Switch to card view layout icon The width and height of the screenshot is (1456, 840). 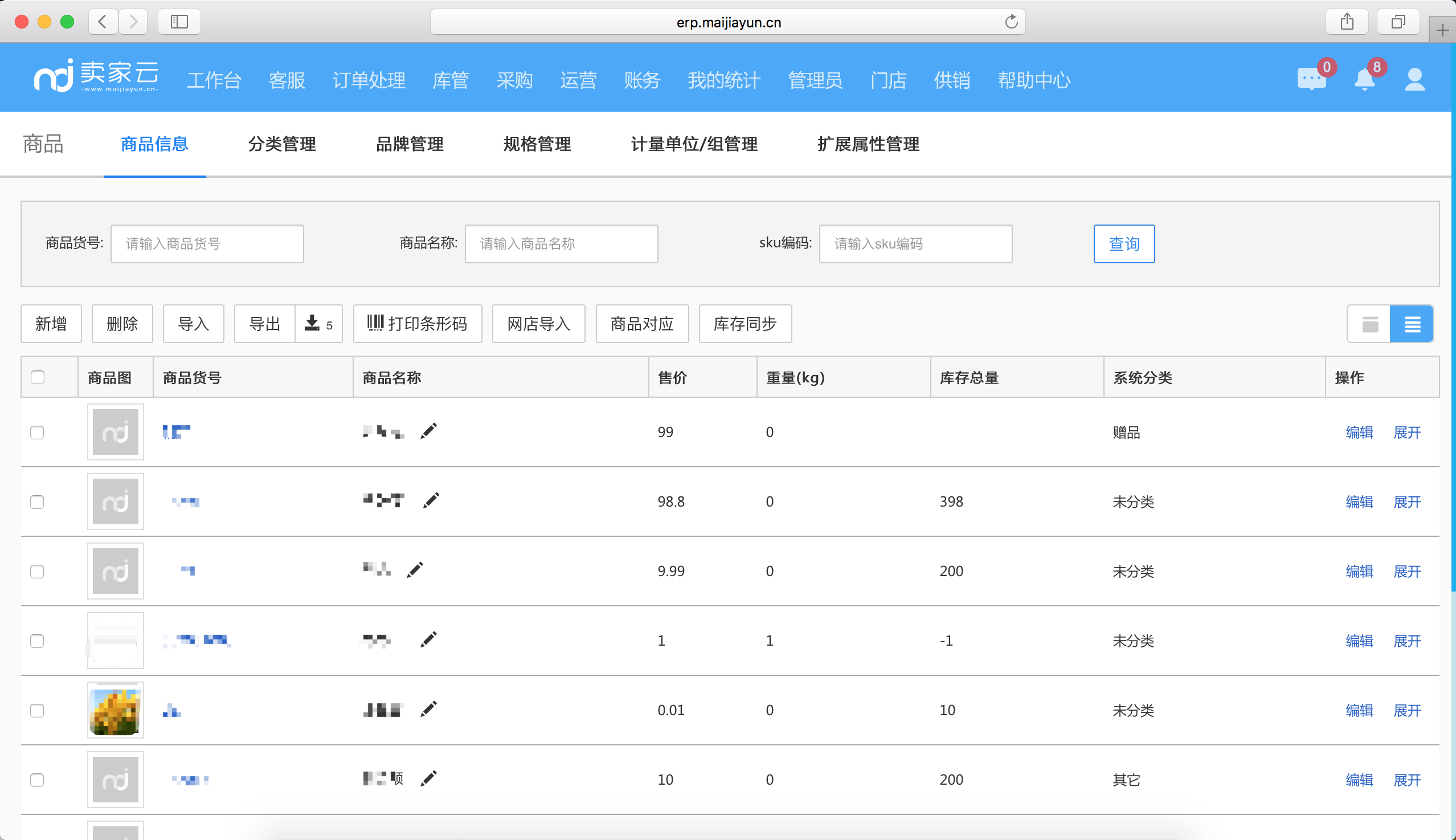tap(1369, 324)
